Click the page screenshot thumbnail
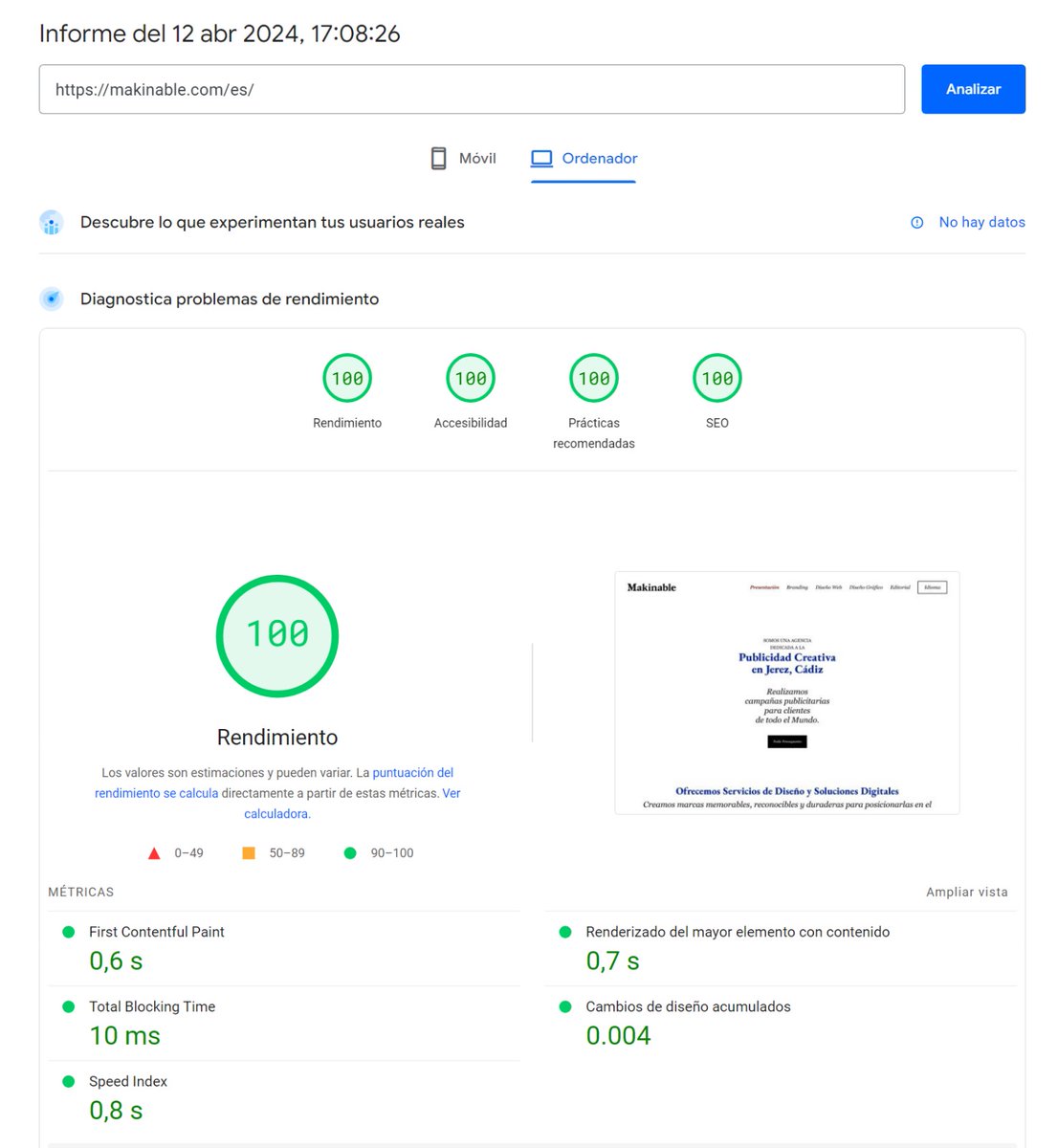The height and width of the screenshot is (1148, 1058). (x=787, y=693)
